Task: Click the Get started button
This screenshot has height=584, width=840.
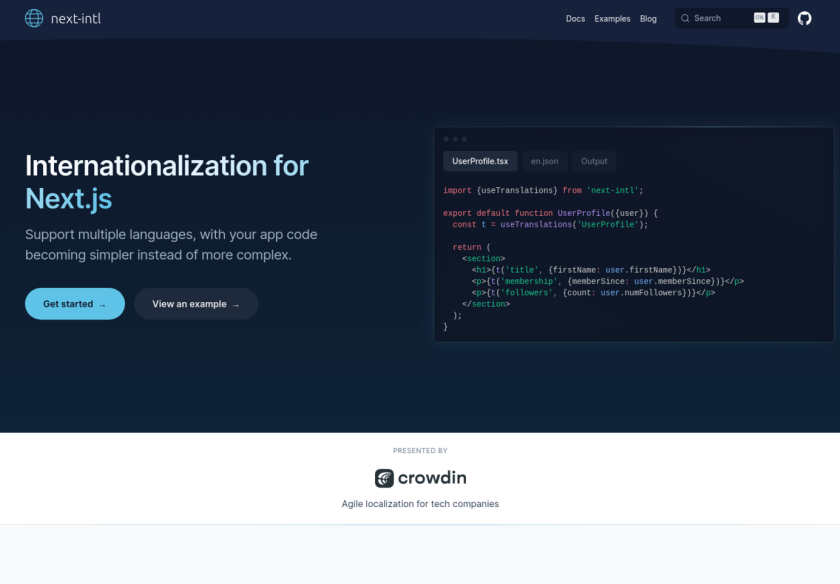Action: point(75,304)
